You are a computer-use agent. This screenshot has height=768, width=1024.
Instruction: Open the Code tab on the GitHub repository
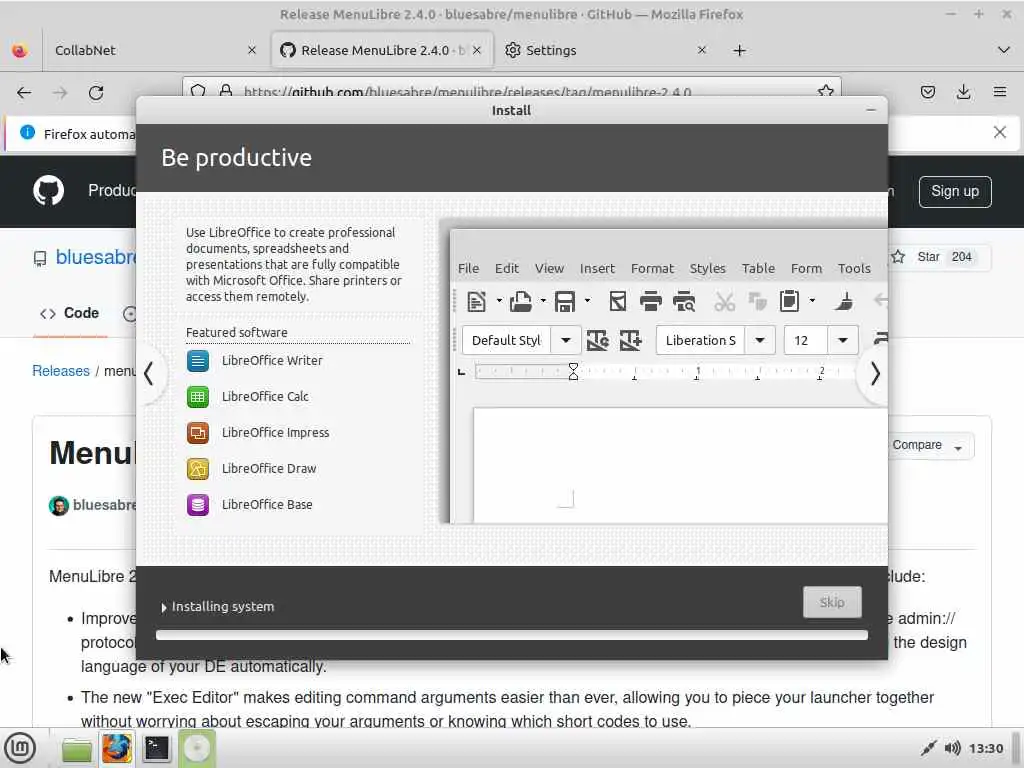coord(70,313)
